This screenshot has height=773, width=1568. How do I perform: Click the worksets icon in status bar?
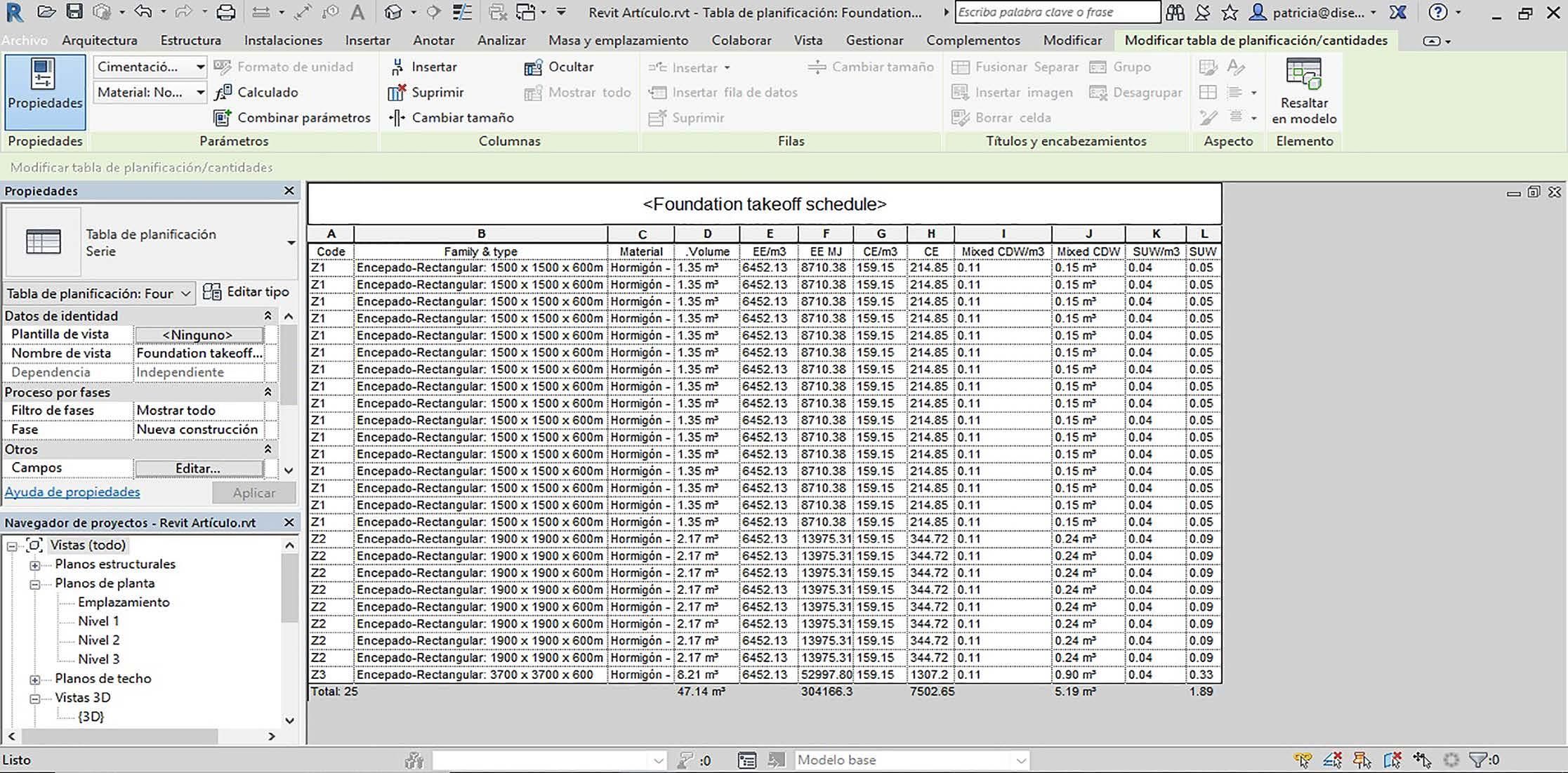pyautogui.click(x=414, y=760)
